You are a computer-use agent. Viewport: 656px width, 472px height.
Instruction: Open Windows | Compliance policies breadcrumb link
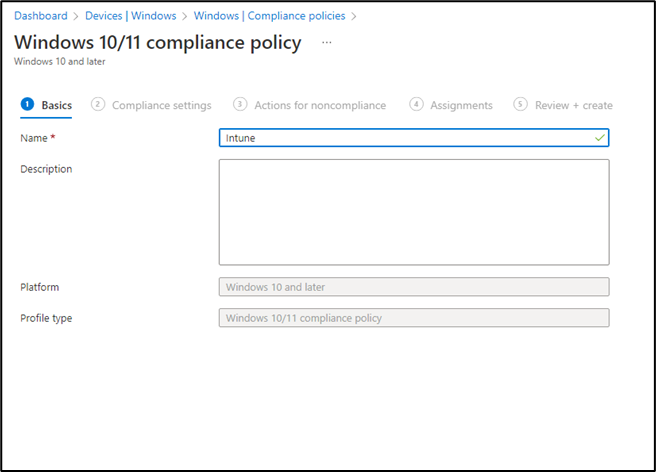click(x=269, y=16)
